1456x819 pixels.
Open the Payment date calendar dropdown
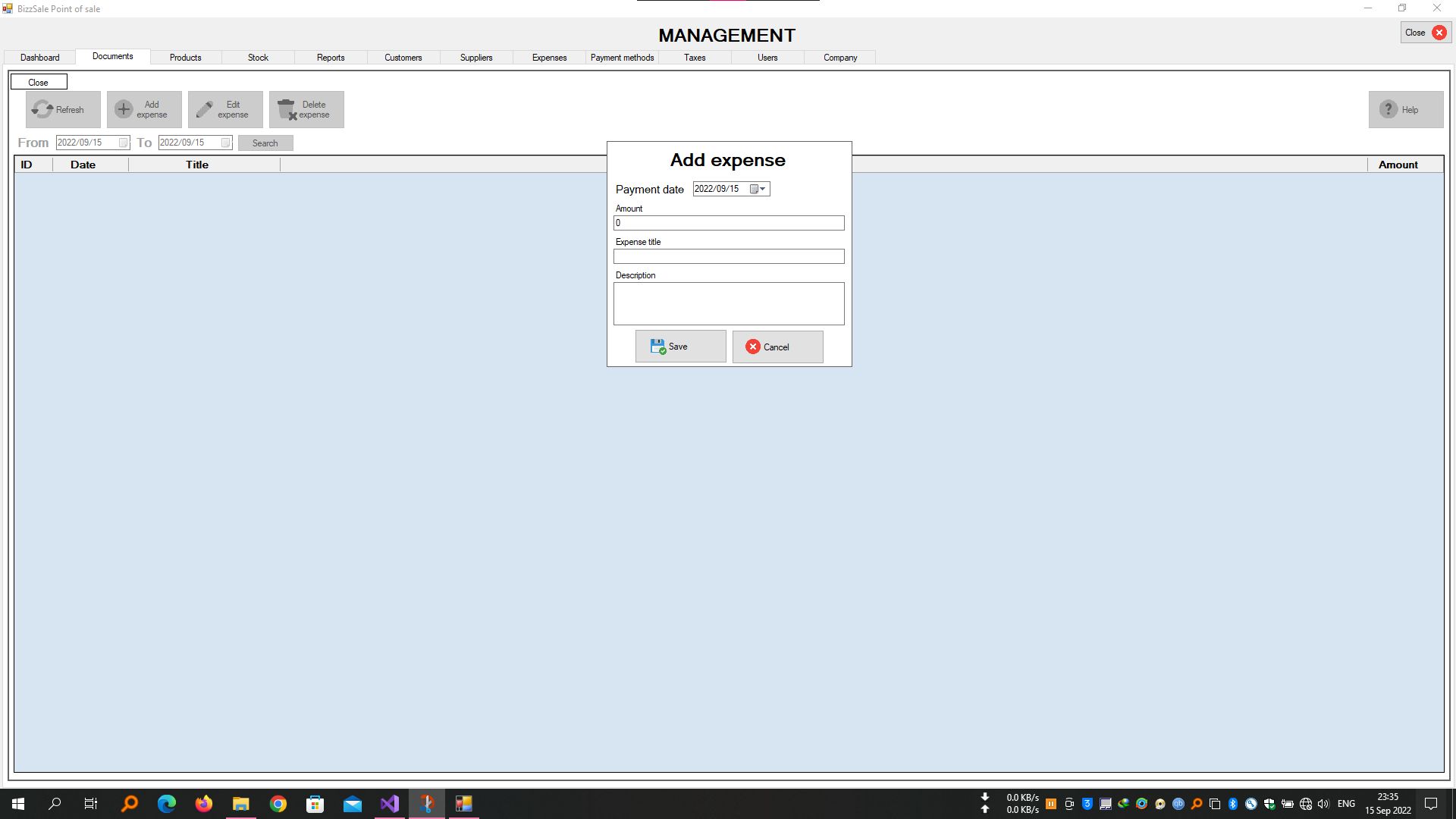(x=758, y=189)
